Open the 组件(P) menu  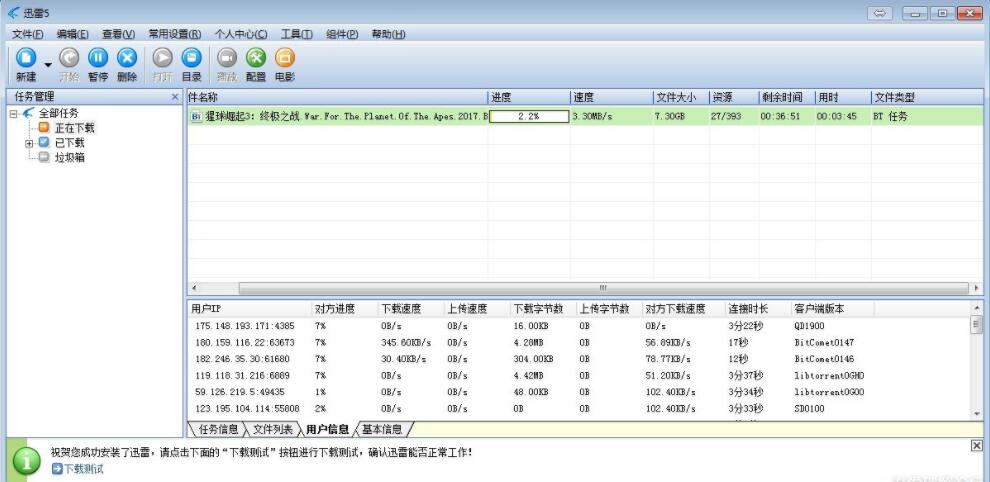[x=342, y=34]
